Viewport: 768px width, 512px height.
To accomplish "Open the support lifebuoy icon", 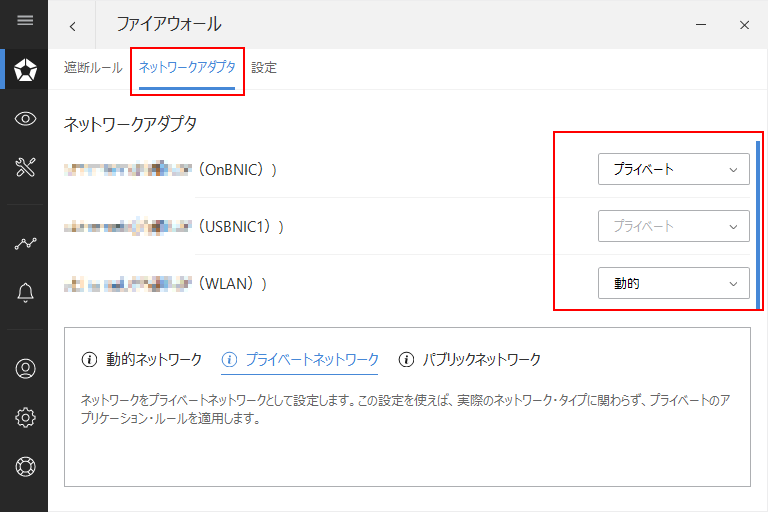I will pos(25,466).
